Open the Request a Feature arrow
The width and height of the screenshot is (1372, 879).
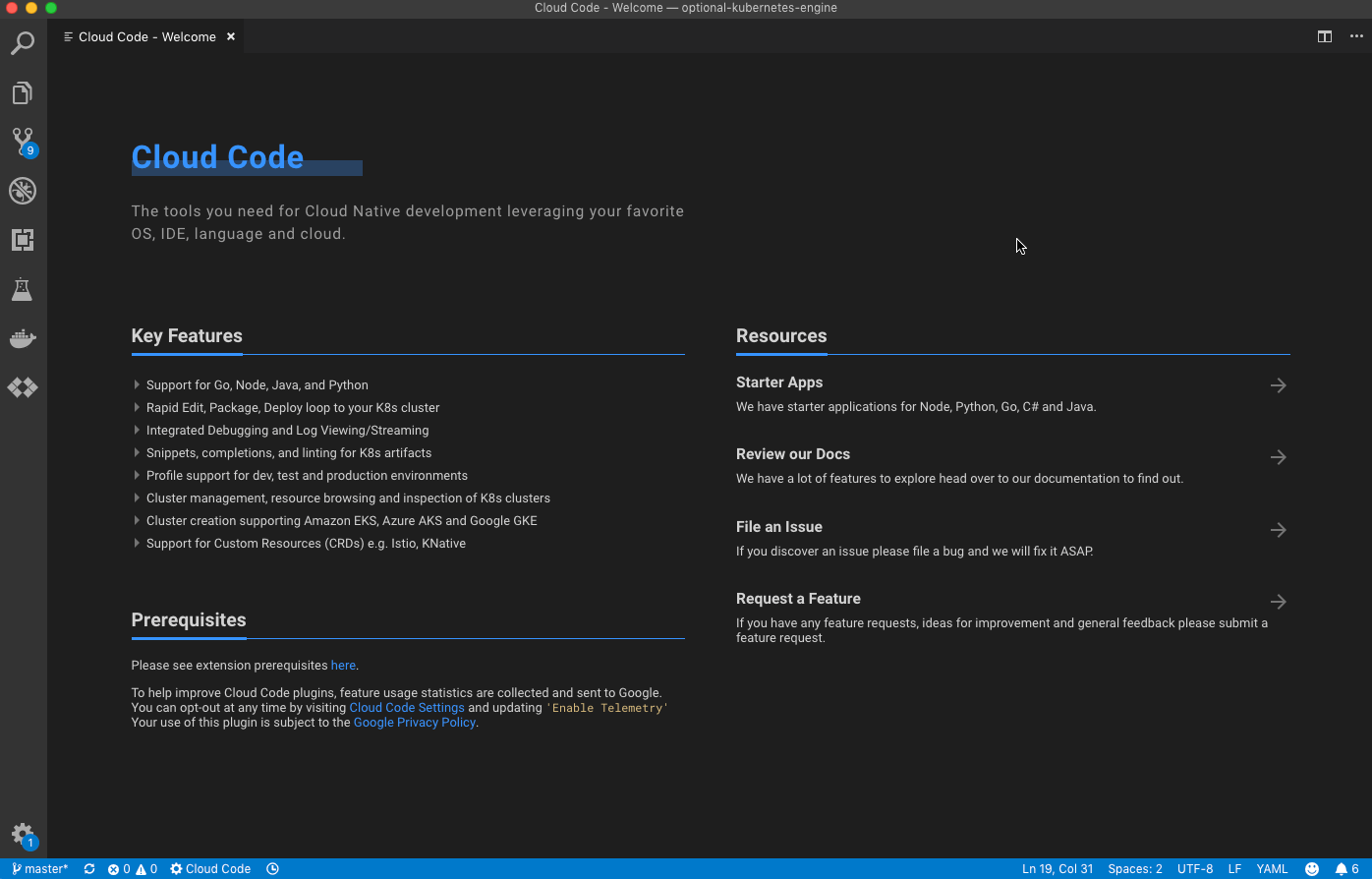point(1278,602)
